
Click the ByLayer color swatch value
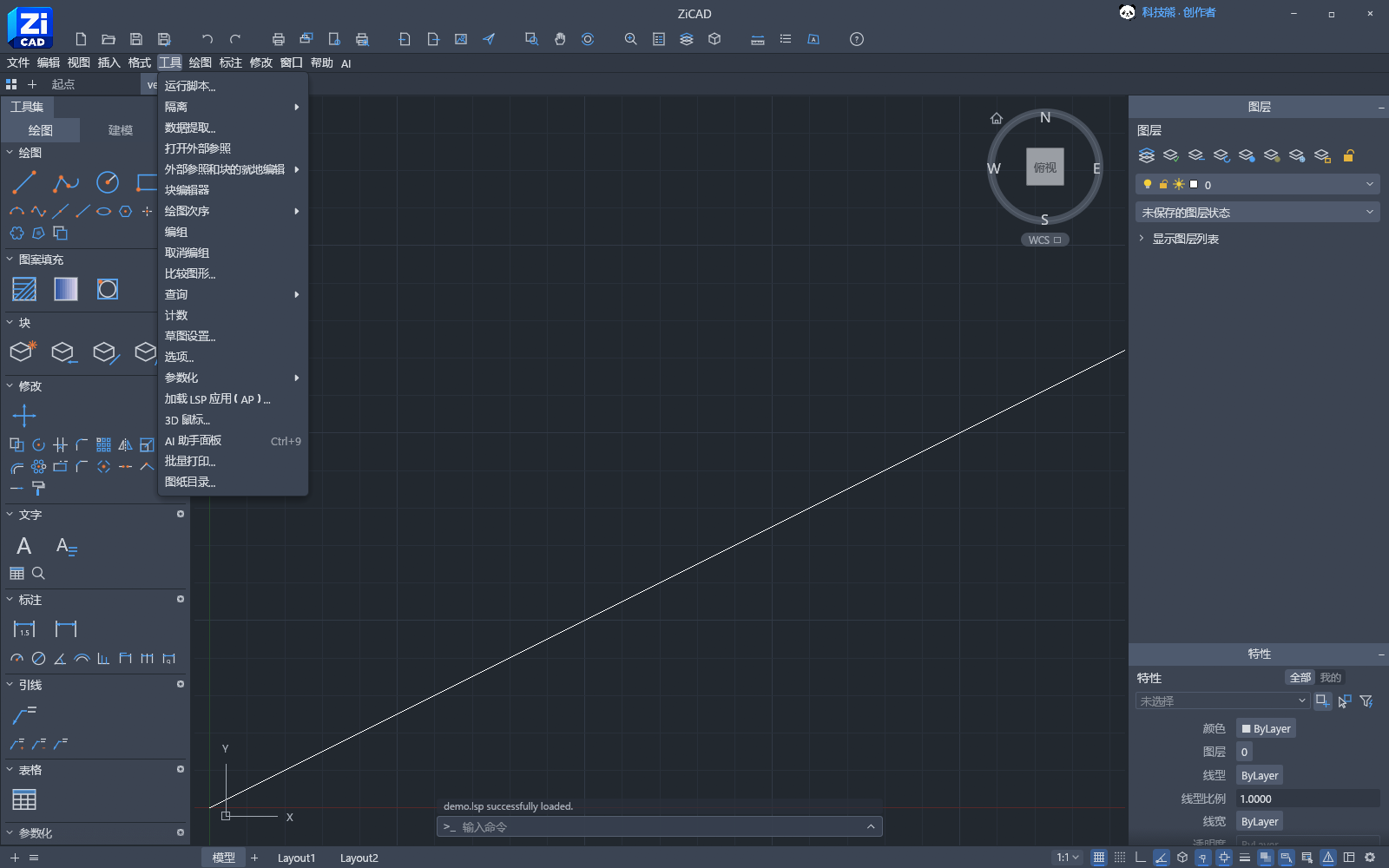click(1266, 728)
